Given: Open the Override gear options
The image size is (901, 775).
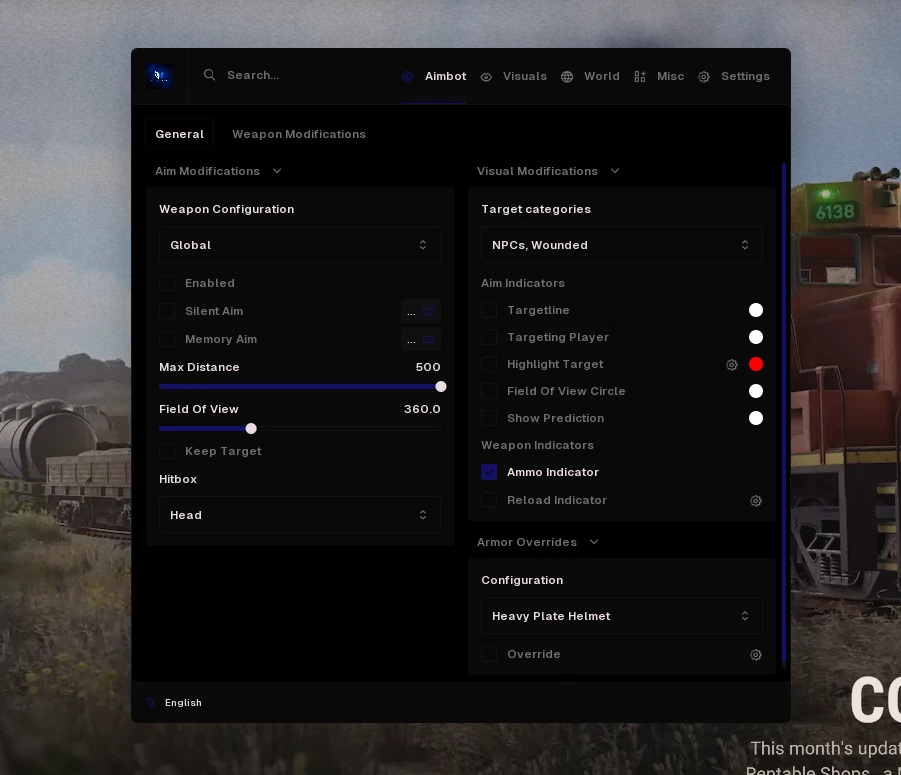Looking at the screenshot, I should point(756,655).
